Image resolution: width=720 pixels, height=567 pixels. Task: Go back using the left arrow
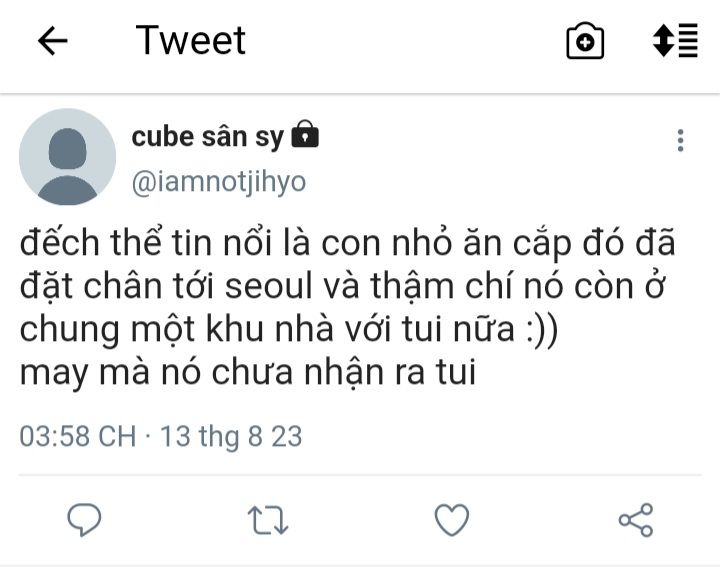click(53, 41)
